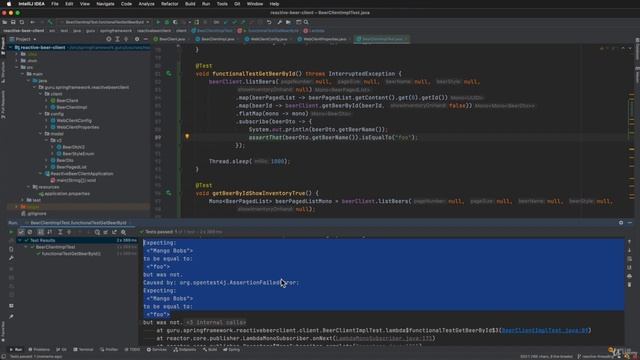Toggle Show Ignored tests in Run toolbar
The height and width of the screenshot is (360, 640).
tap(30, 232)
